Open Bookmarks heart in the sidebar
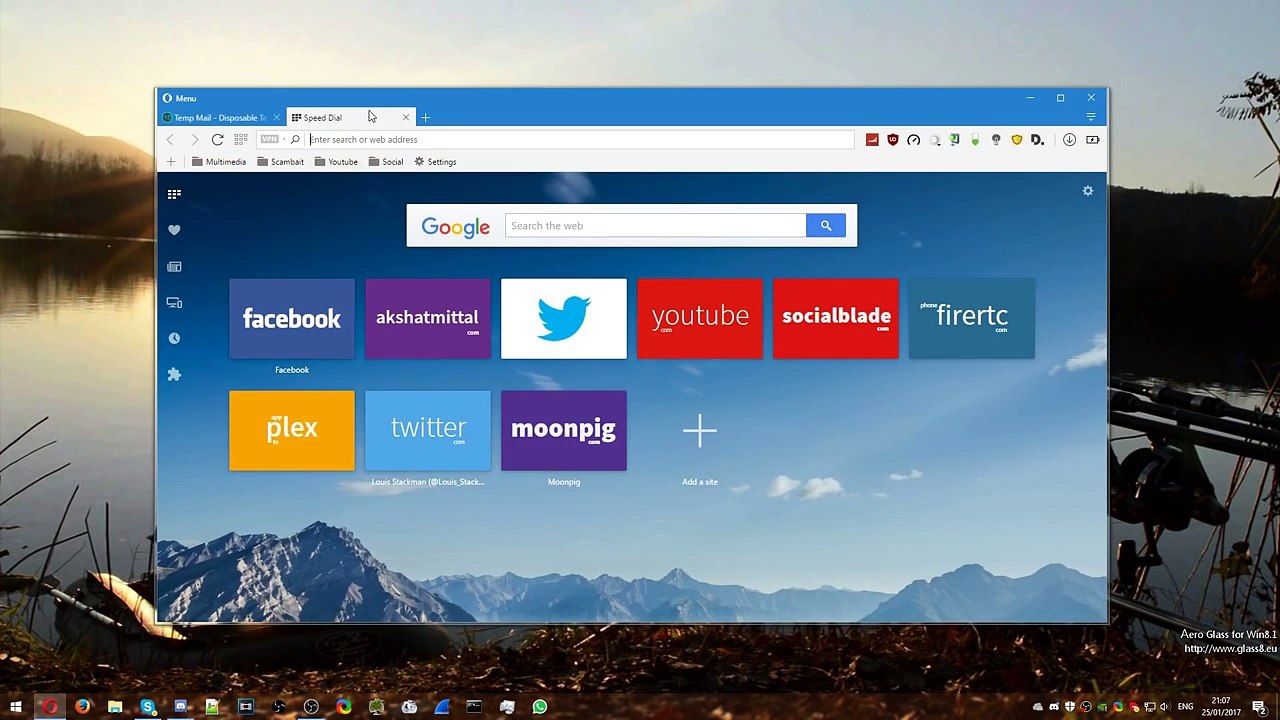This screenshot has height=720, width=1280. tap(174, 230)
